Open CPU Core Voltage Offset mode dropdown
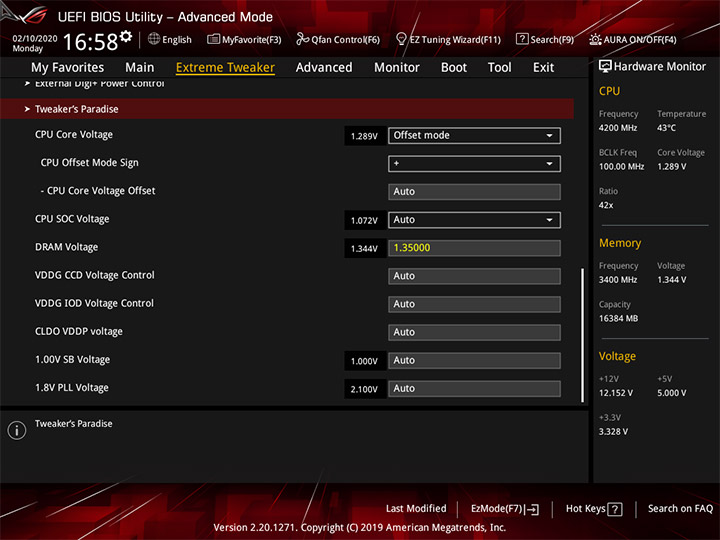Image resolution: width=720 pixels, height=540 pixels. pos(474,135)
